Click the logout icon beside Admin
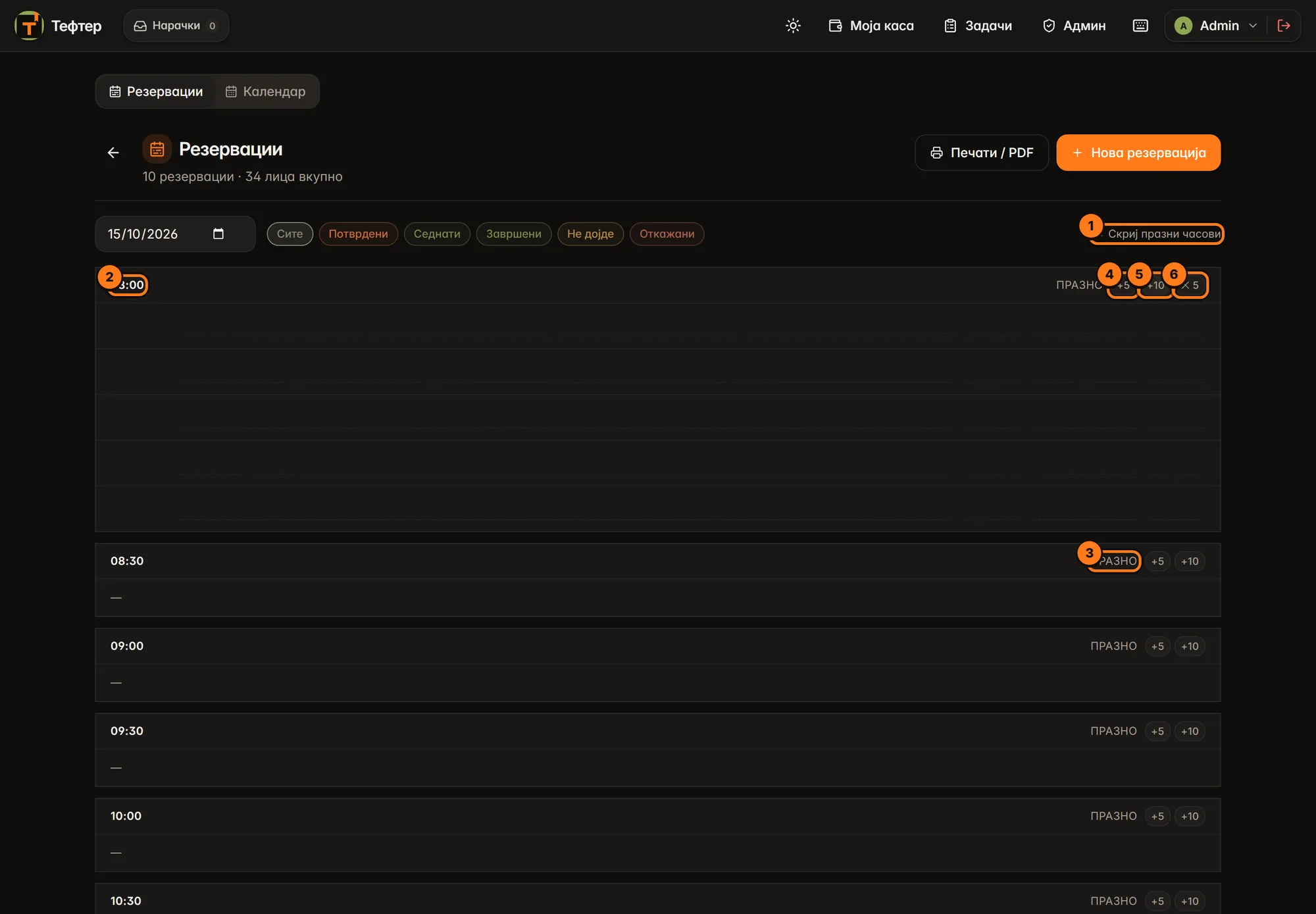 (x=1284, y=26)
